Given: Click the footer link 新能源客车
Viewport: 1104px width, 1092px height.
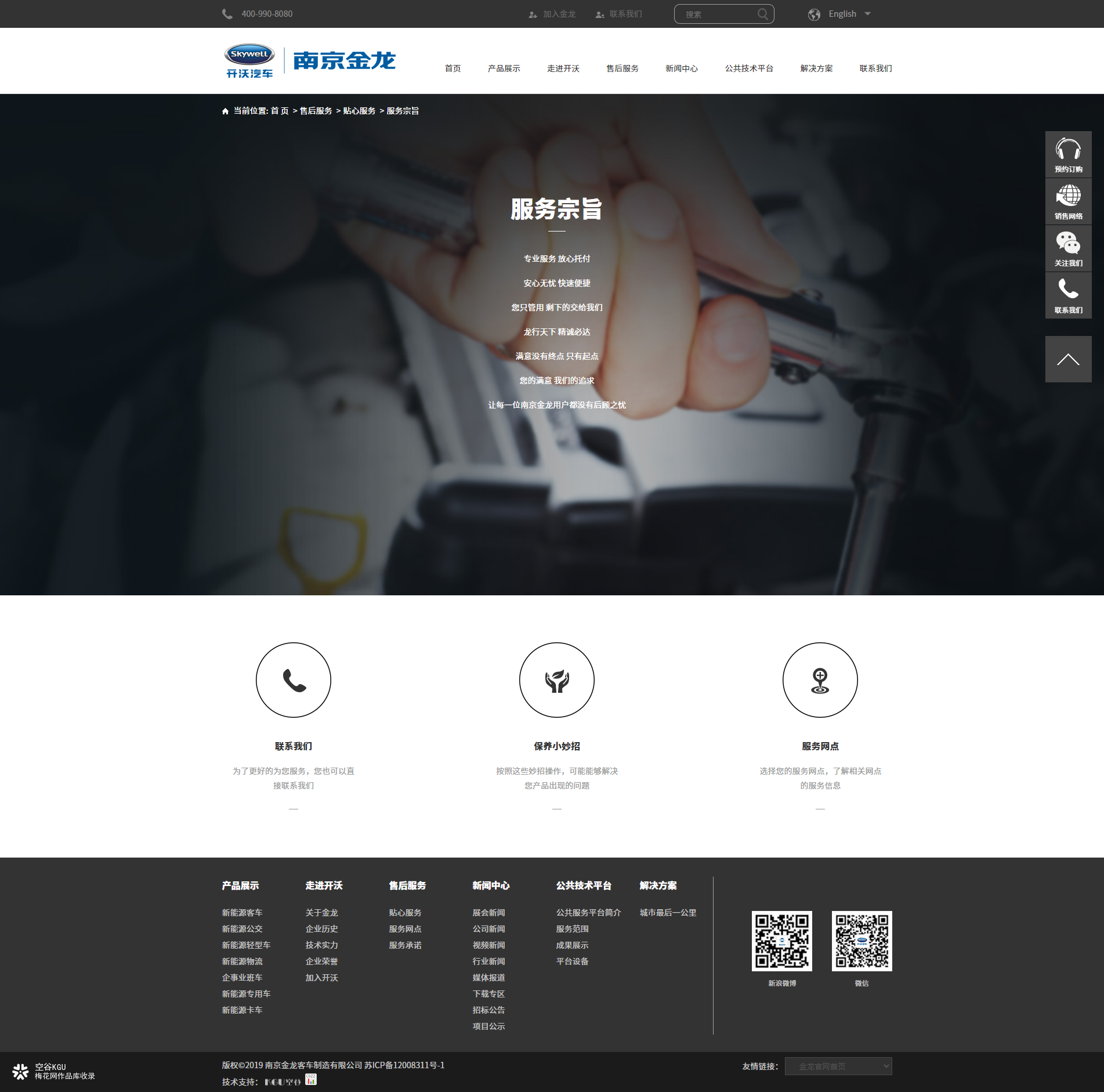Looking at the screenshot, I should [x=242, y=913].
